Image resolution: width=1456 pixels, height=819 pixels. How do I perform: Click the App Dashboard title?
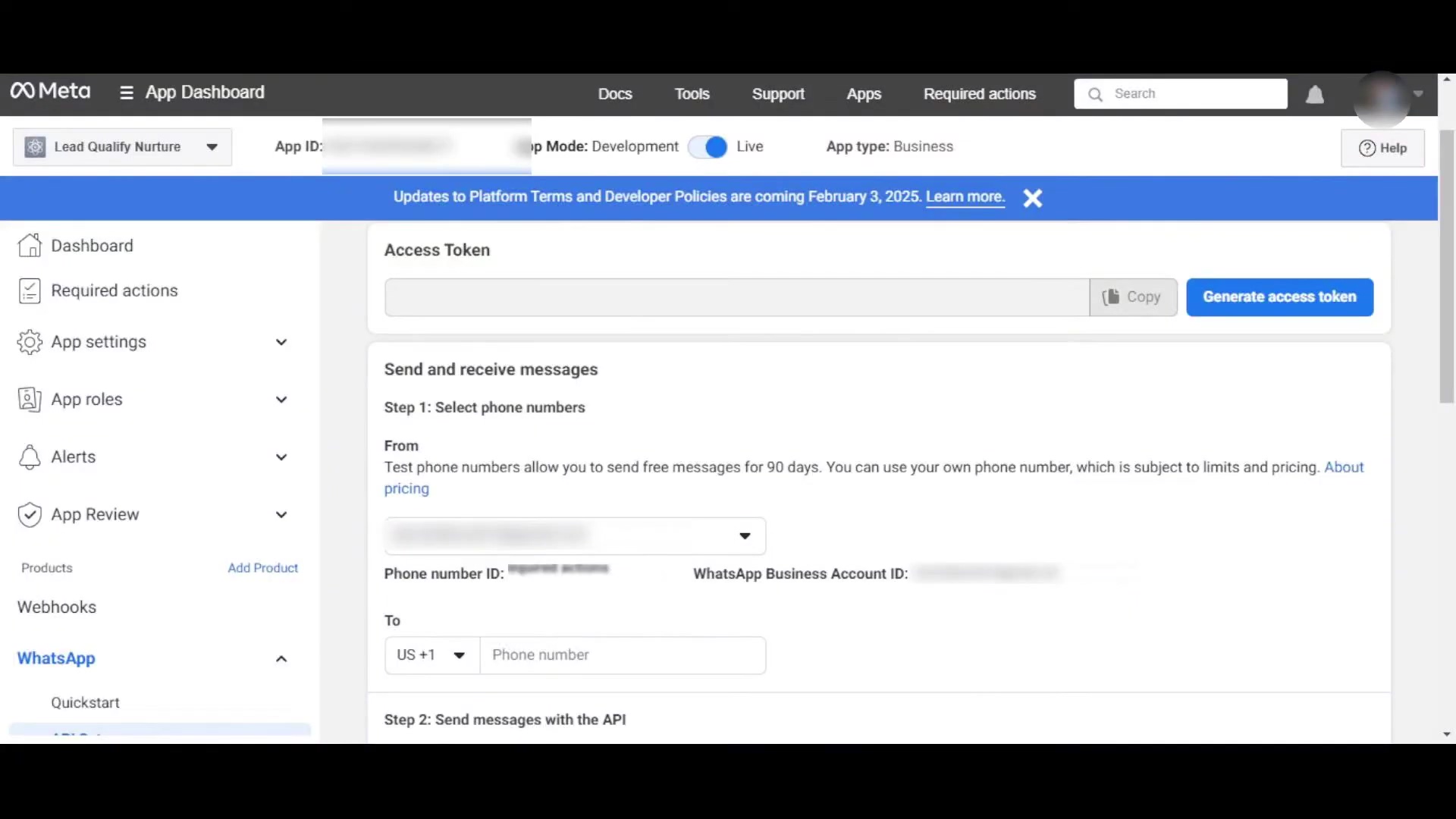pos(205,93)
